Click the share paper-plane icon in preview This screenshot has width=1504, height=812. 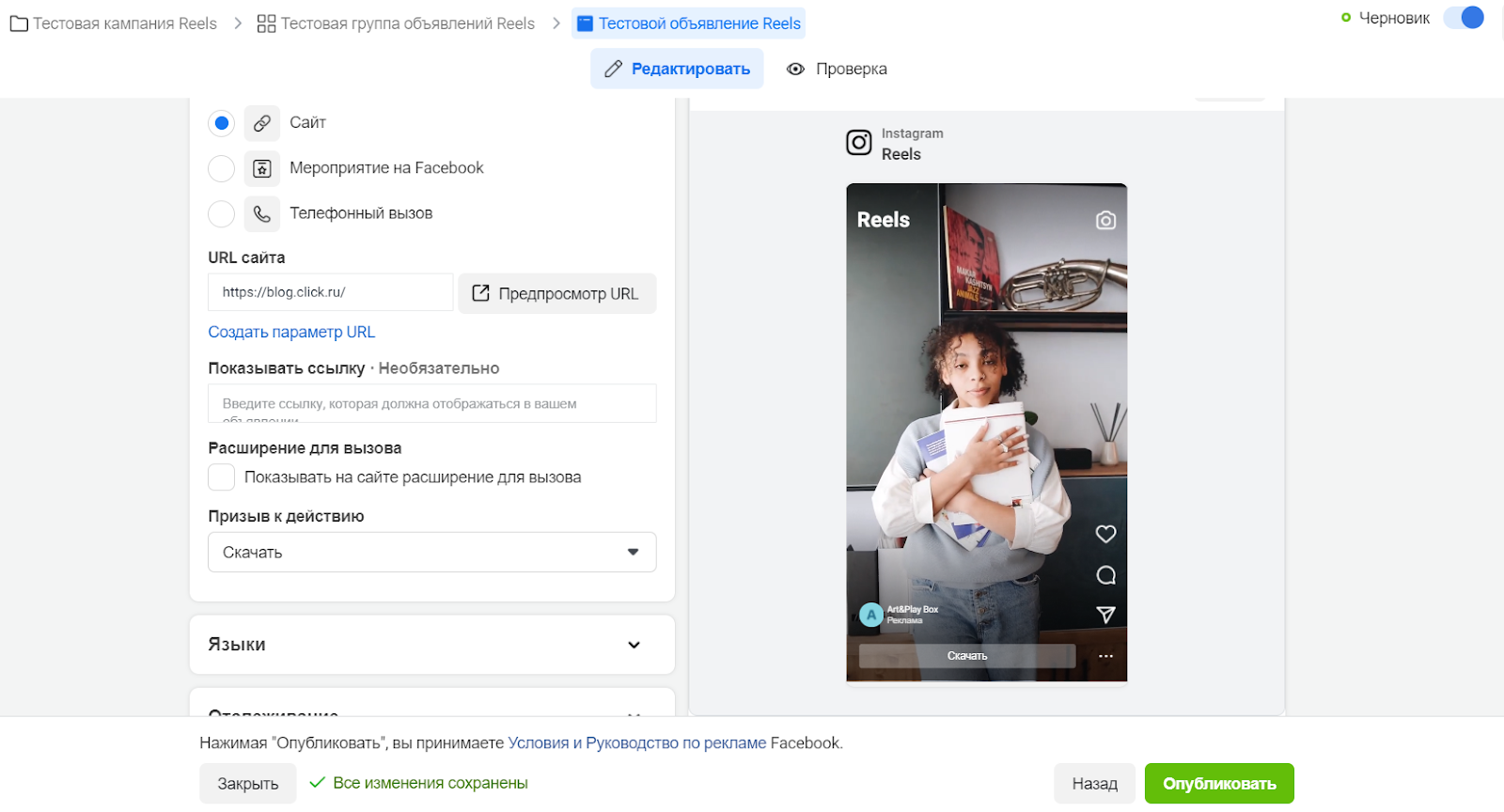pyautogui.click(x=1105, y=615)
